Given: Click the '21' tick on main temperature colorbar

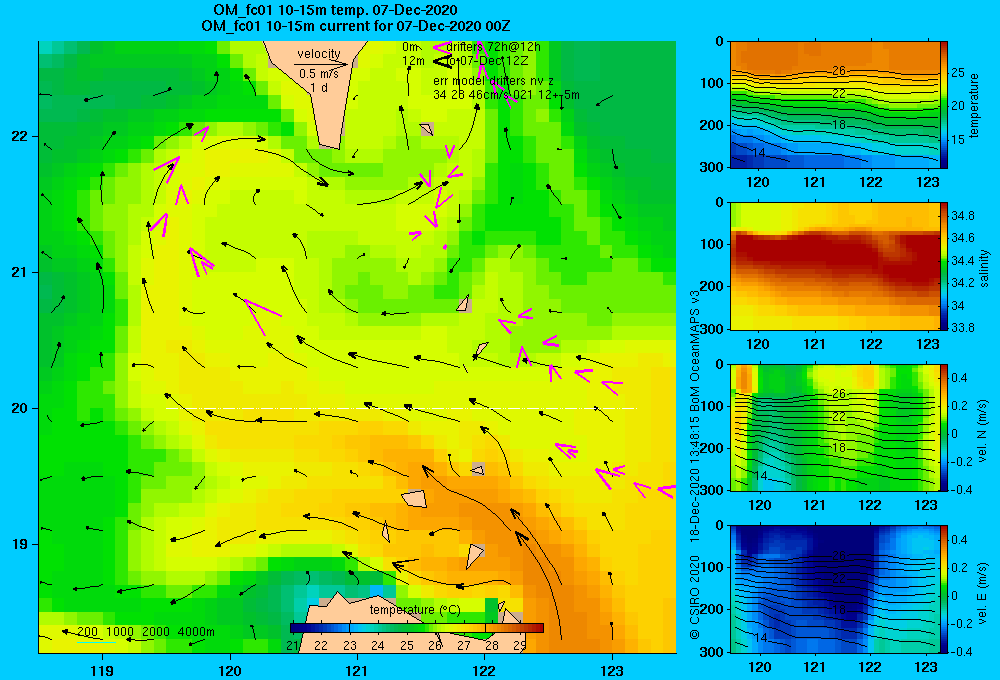Looking at the screenshot, I should click(293, 646).
